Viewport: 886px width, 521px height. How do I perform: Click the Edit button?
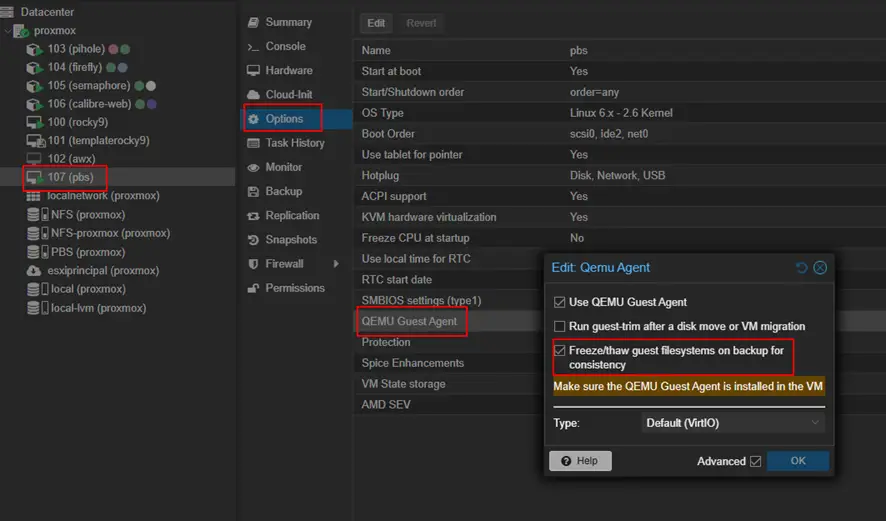(376, 23)
